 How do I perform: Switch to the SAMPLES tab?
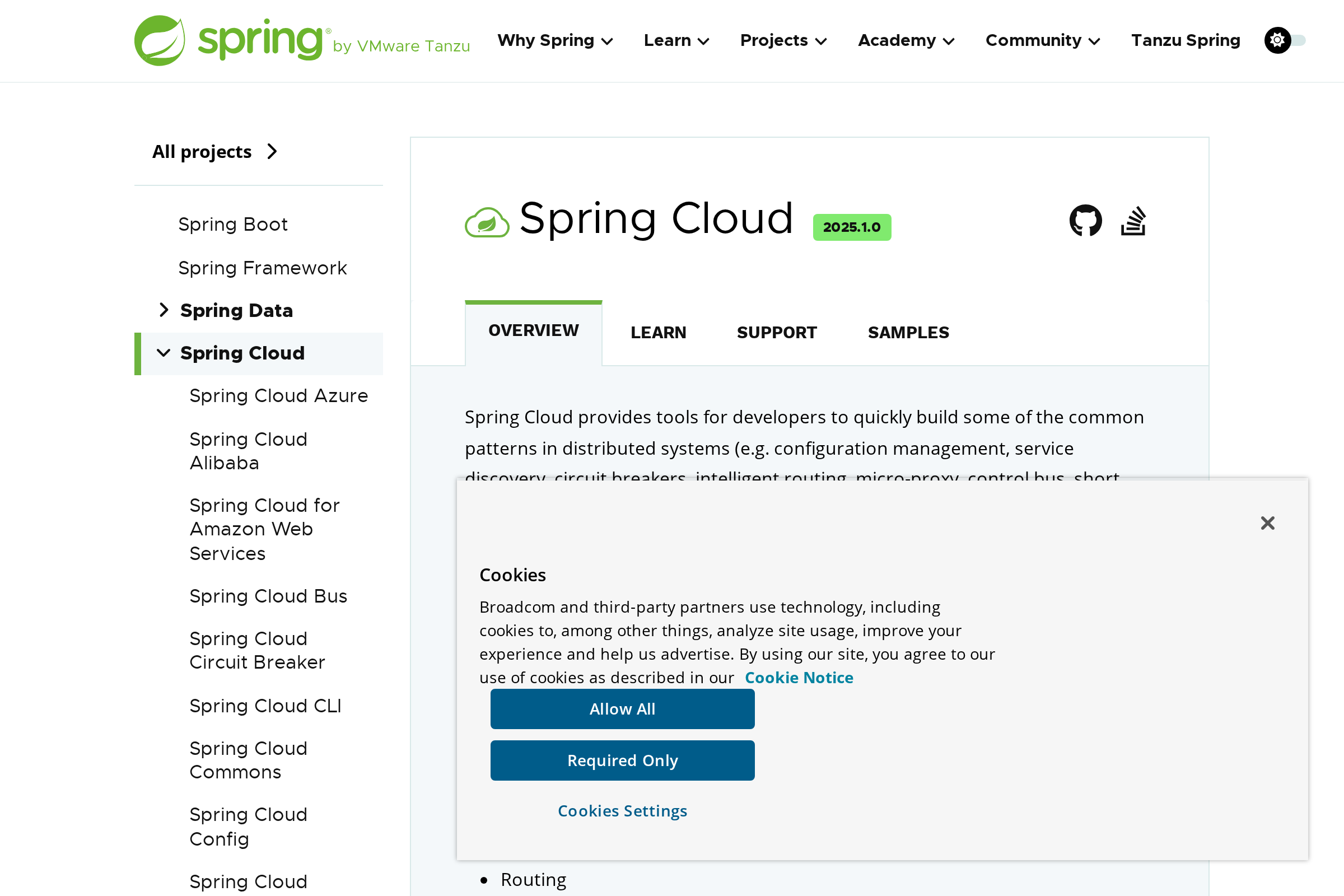point(908,332)
